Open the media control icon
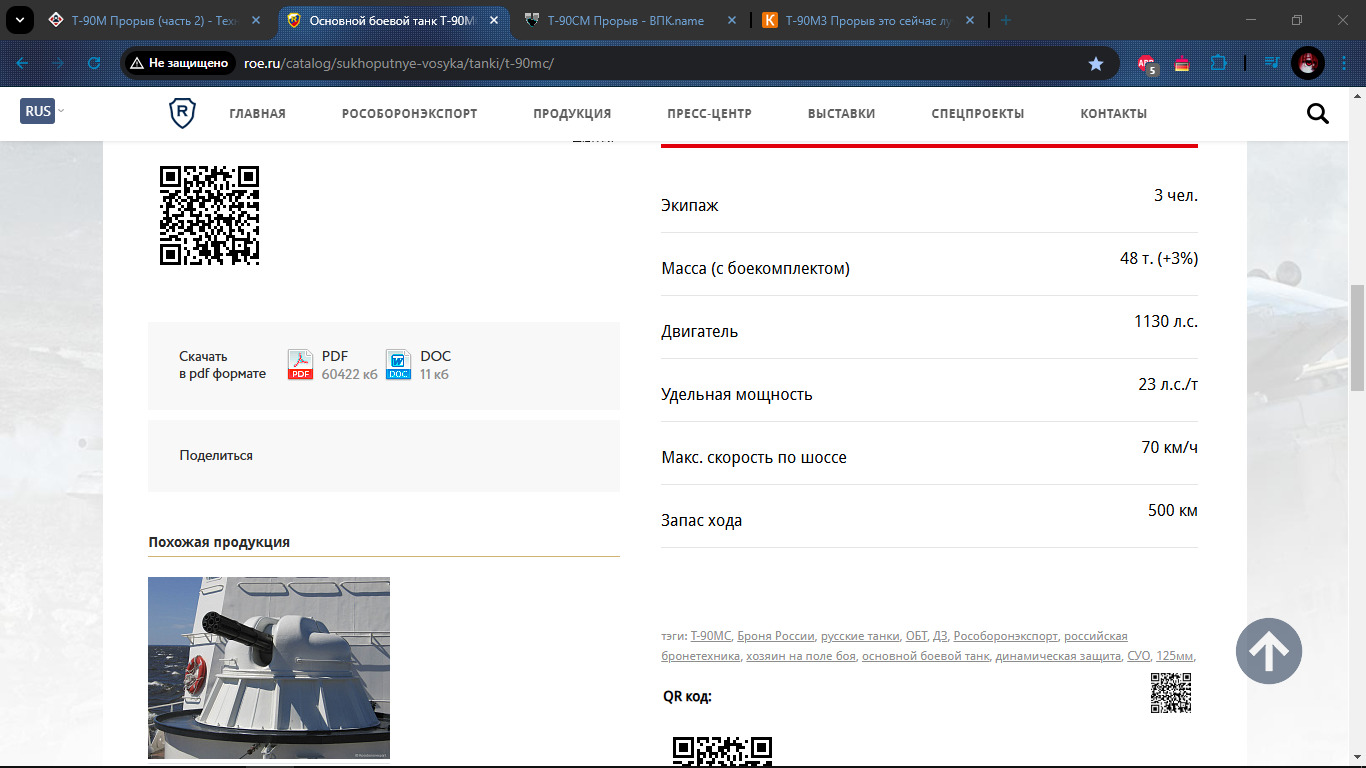This screenshot has height=768, width=1366. [1272, 63]
